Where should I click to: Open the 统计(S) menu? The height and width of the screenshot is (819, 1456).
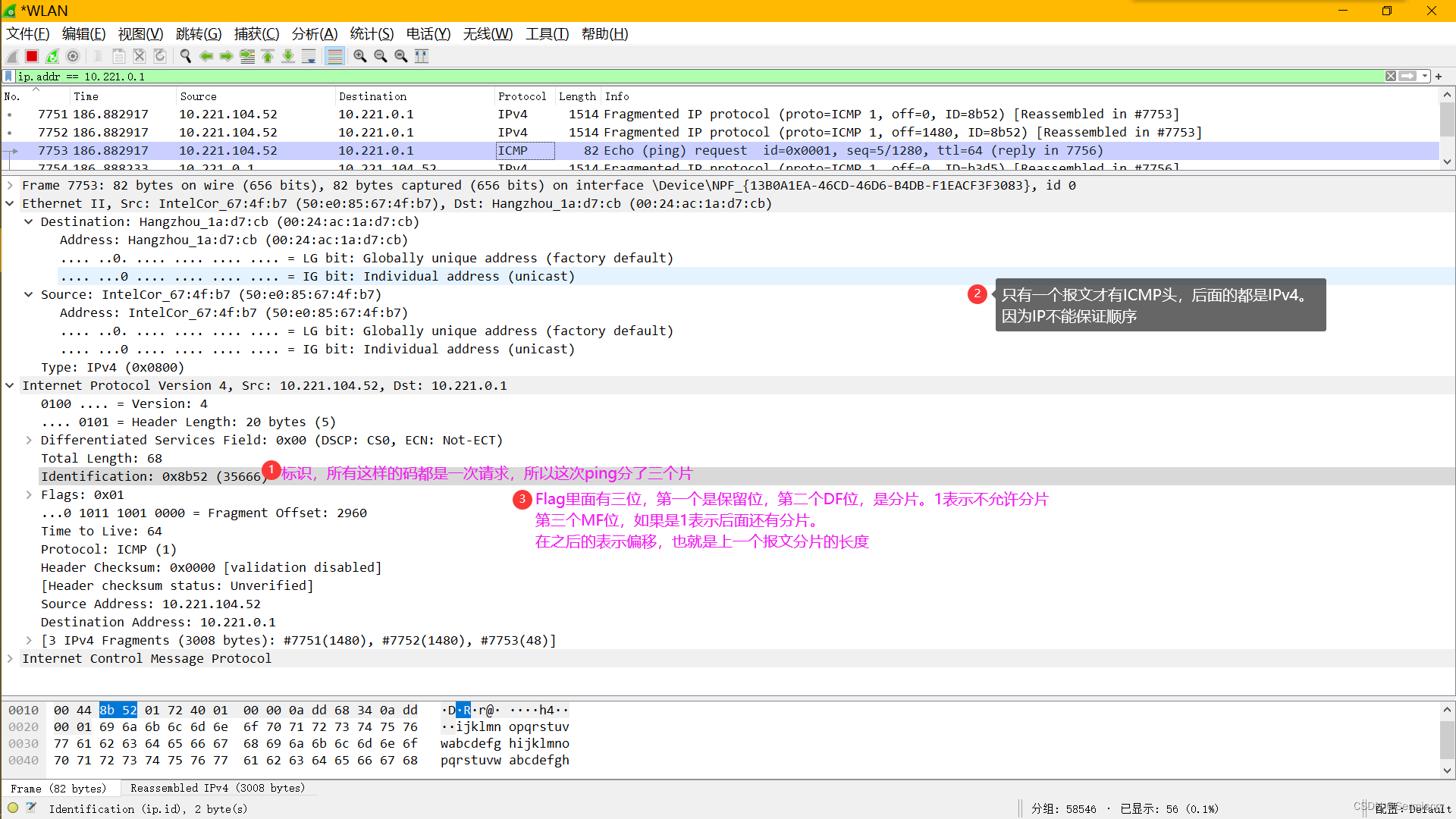372,34
